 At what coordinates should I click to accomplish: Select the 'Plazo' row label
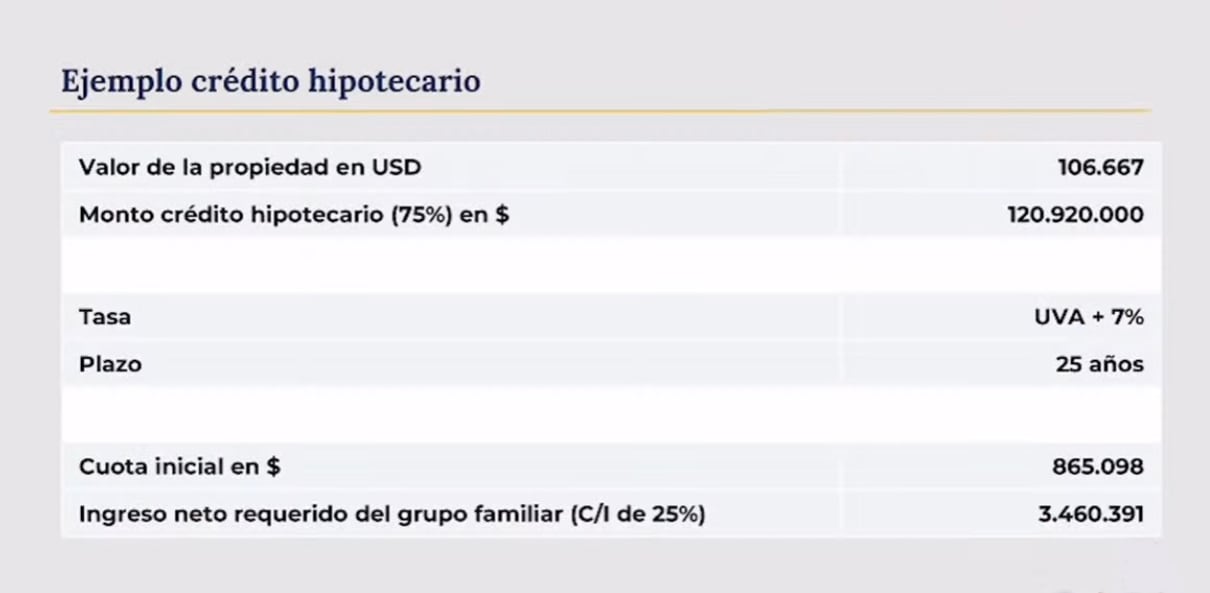(x=110, y=364)
